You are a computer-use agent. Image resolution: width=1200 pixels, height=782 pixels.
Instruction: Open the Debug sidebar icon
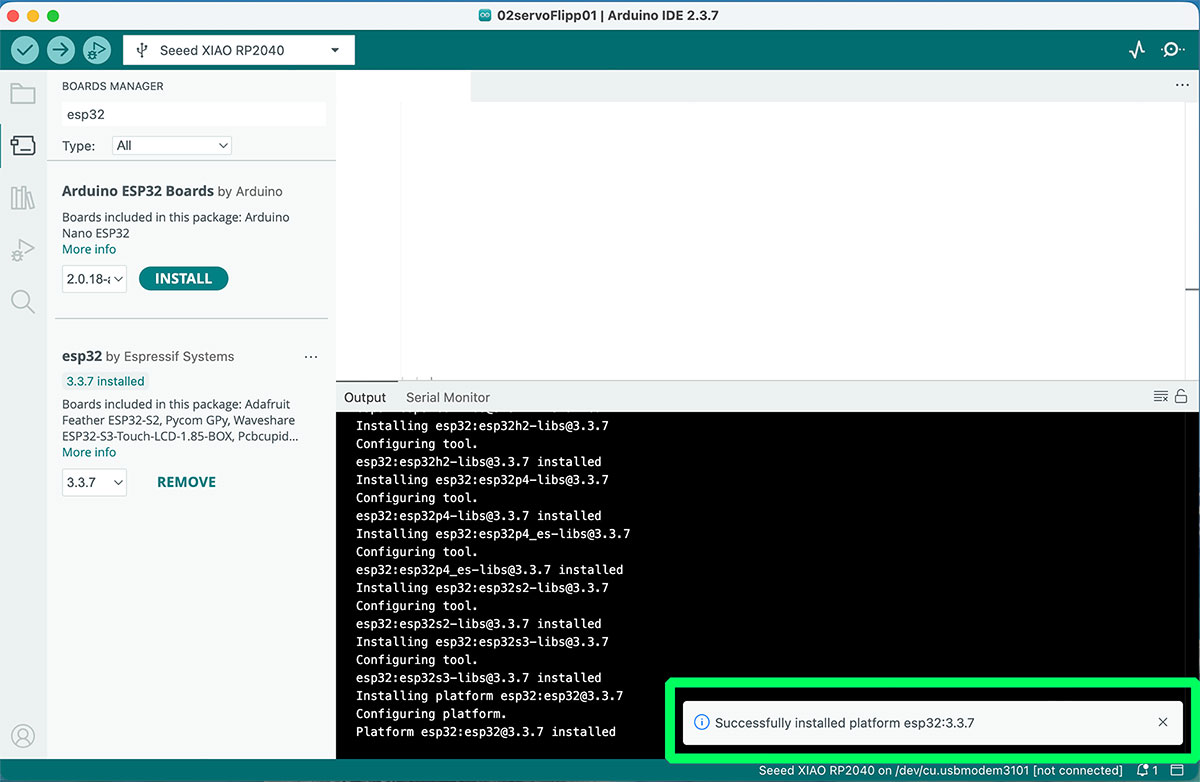click(23, 250)
